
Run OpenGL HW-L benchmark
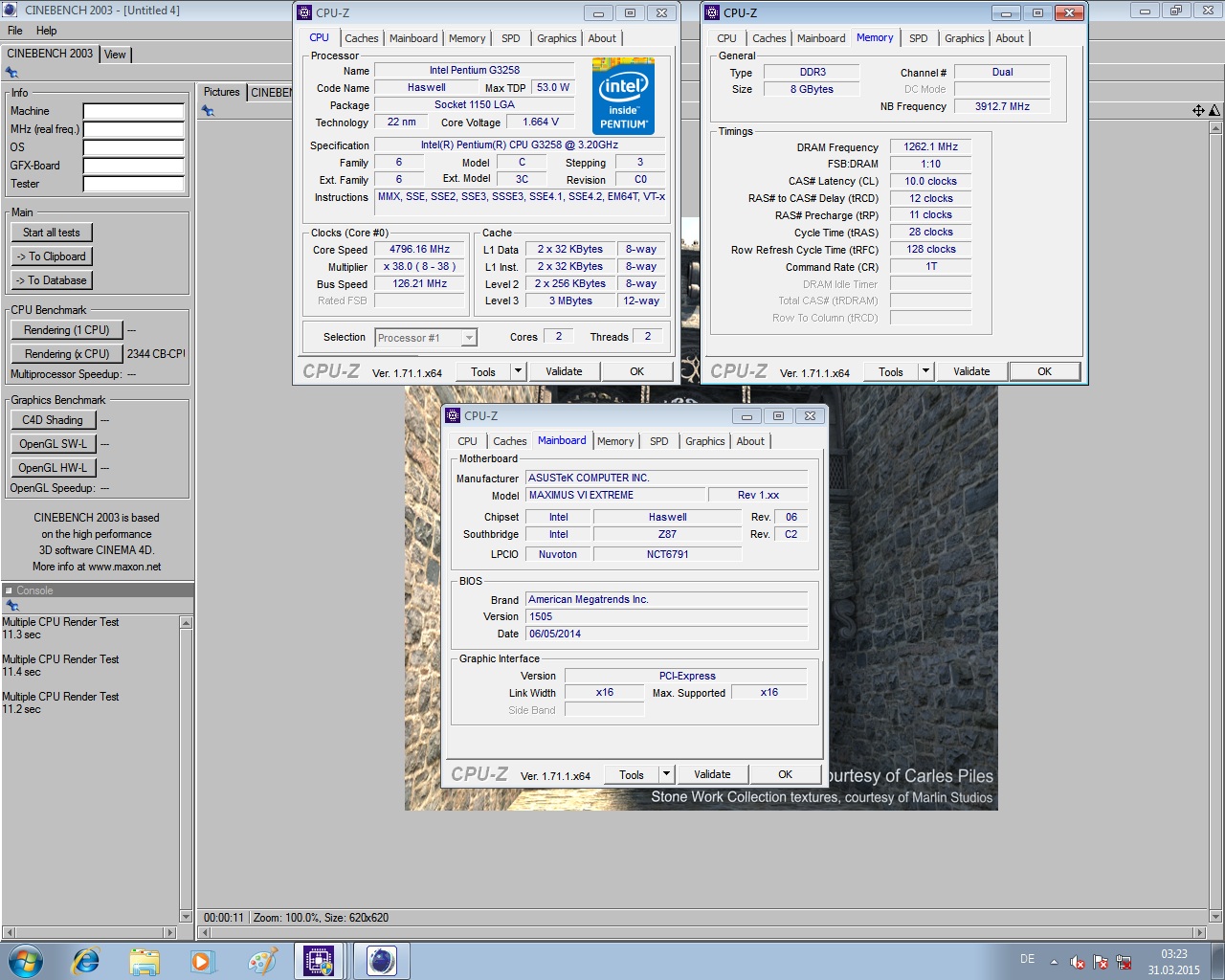coord(53,468)
